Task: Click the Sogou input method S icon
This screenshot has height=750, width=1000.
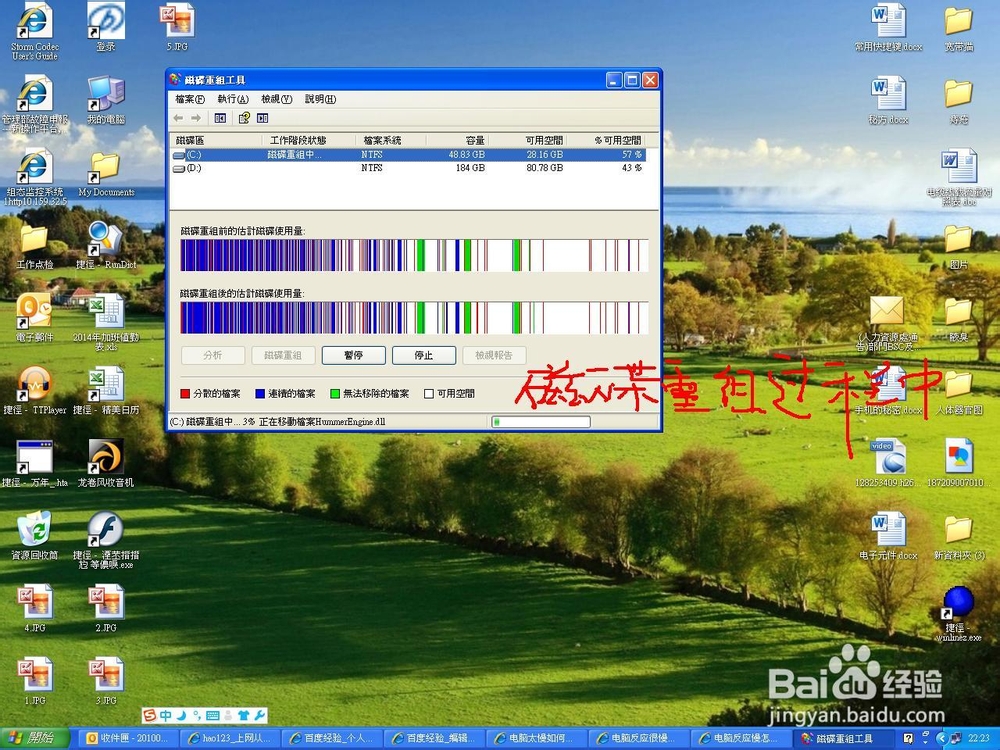Action: pyautogui.click(x=150, y=716)
